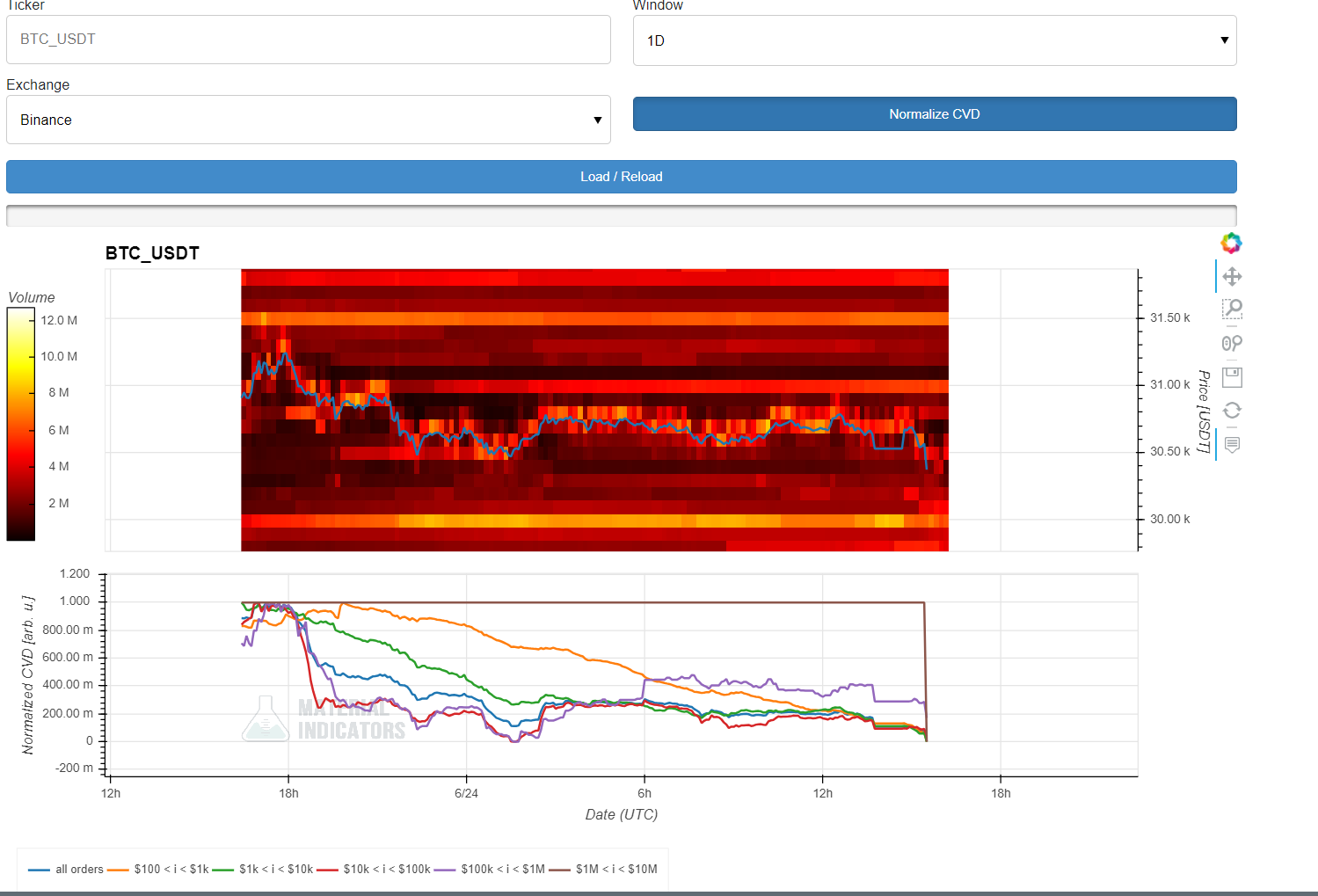1318x896 pixels.
Task: Open the Bokeh logo link
Action: click(1231, 243)
